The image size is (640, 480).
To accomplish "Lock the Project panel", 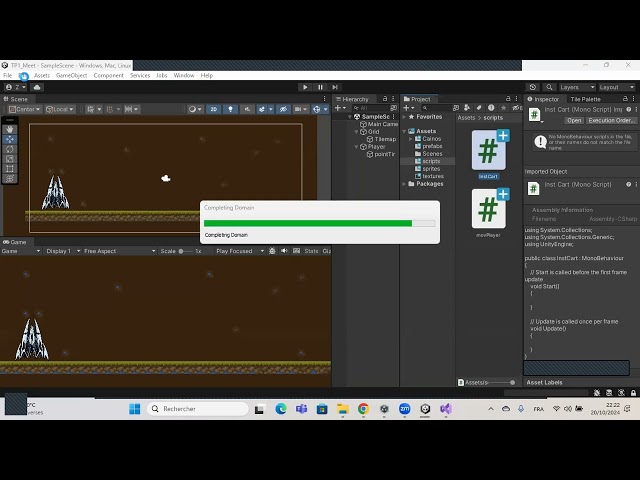I will (508, 99).
